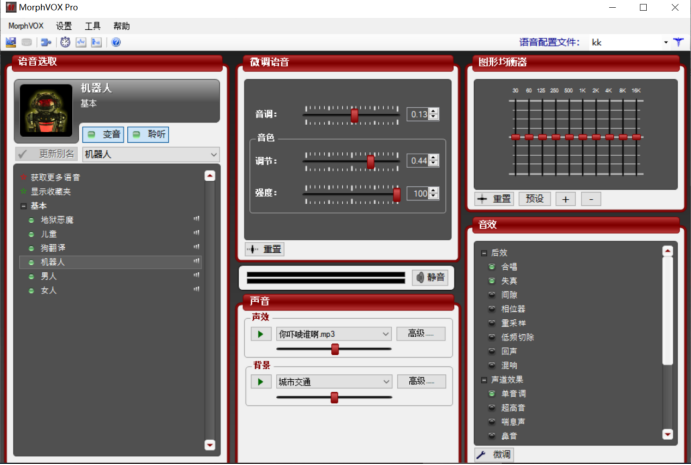
Task: Click the 高级 button next to the mp3 effect
Action: [421, 334]
